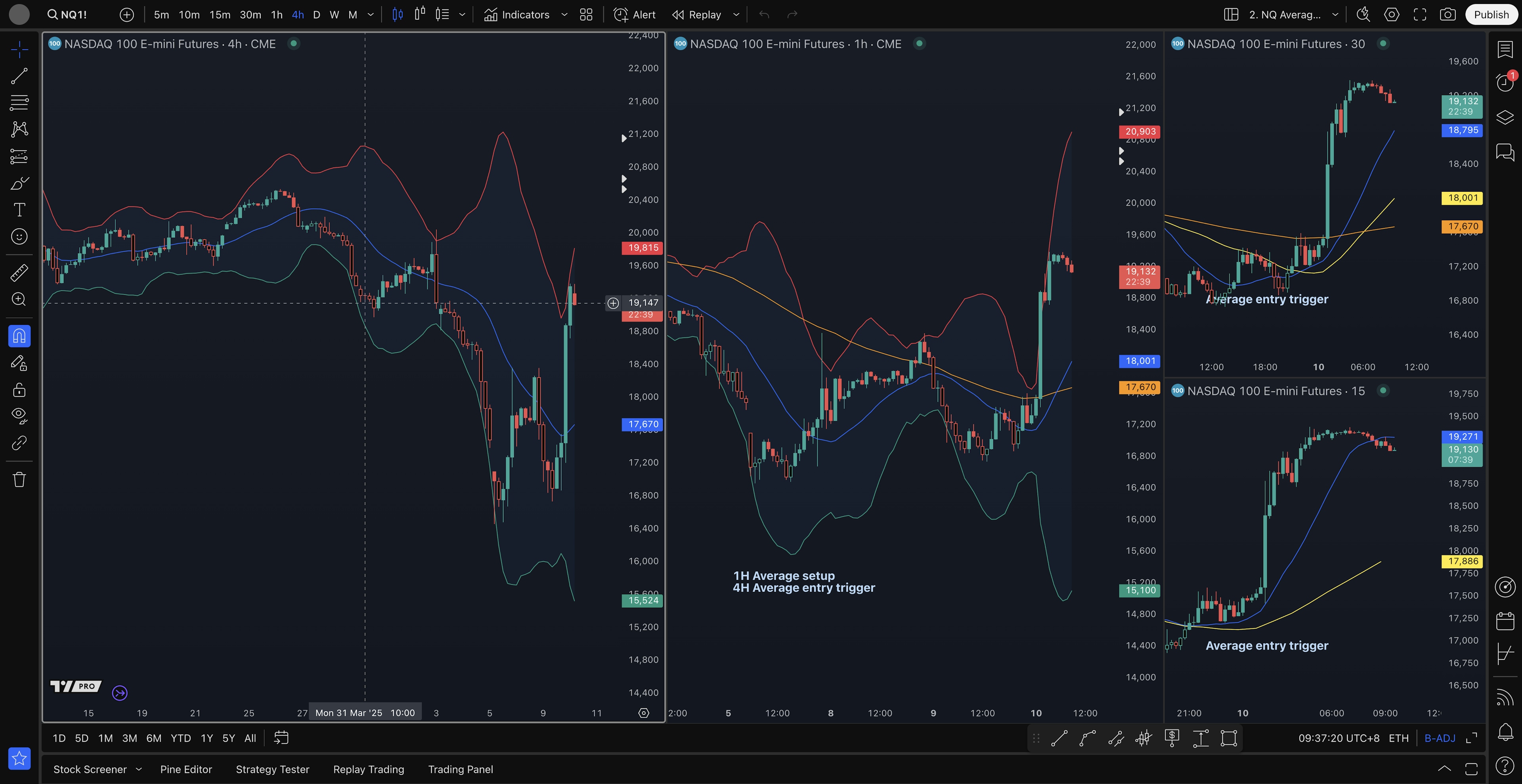Open the Pine Editor tab
The image size is (1522, 784).
(x=185, y=769)
